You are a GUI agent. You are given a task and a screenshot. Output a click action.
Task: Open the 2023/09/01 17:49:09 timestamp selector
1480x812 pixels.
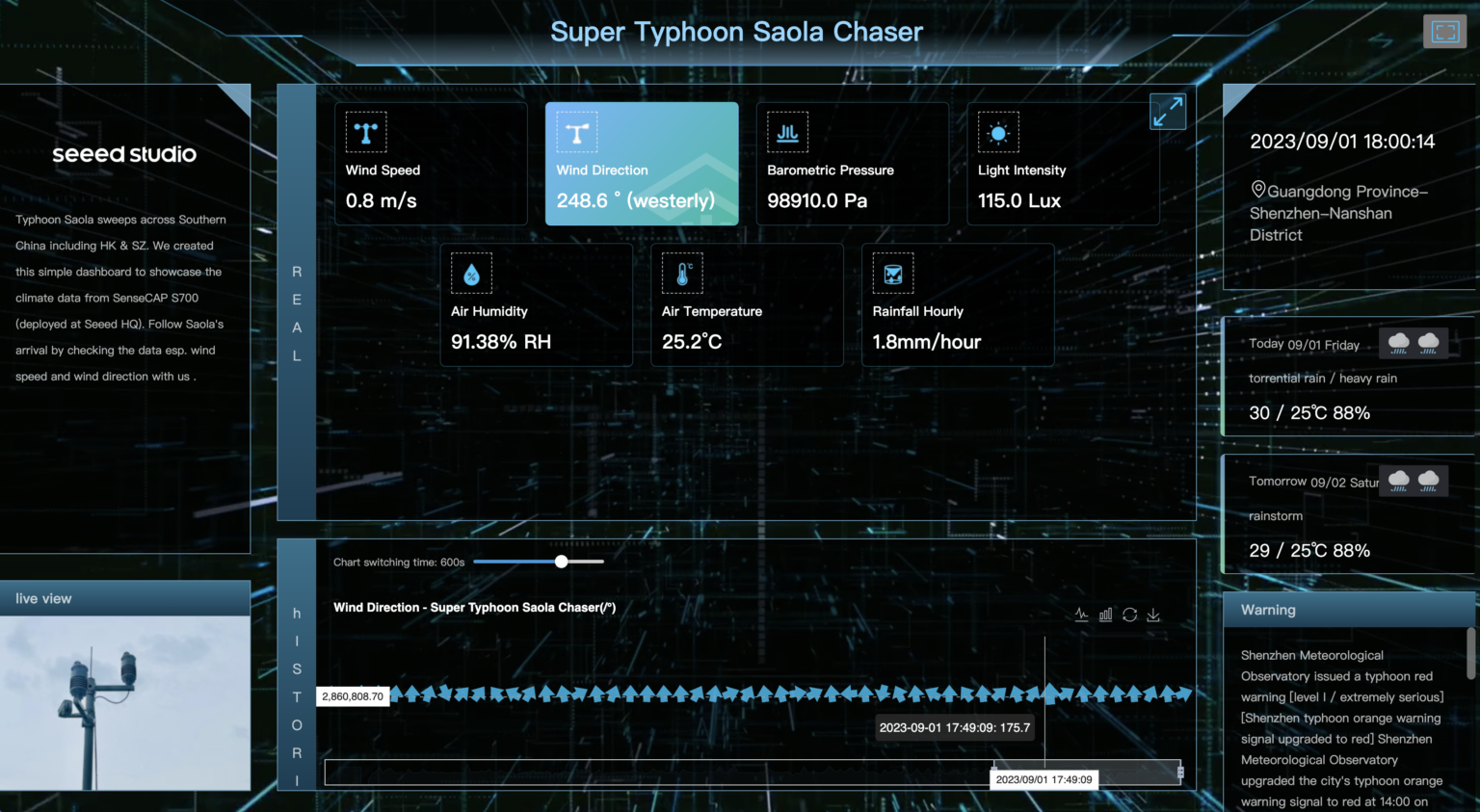click(1044, 779)
